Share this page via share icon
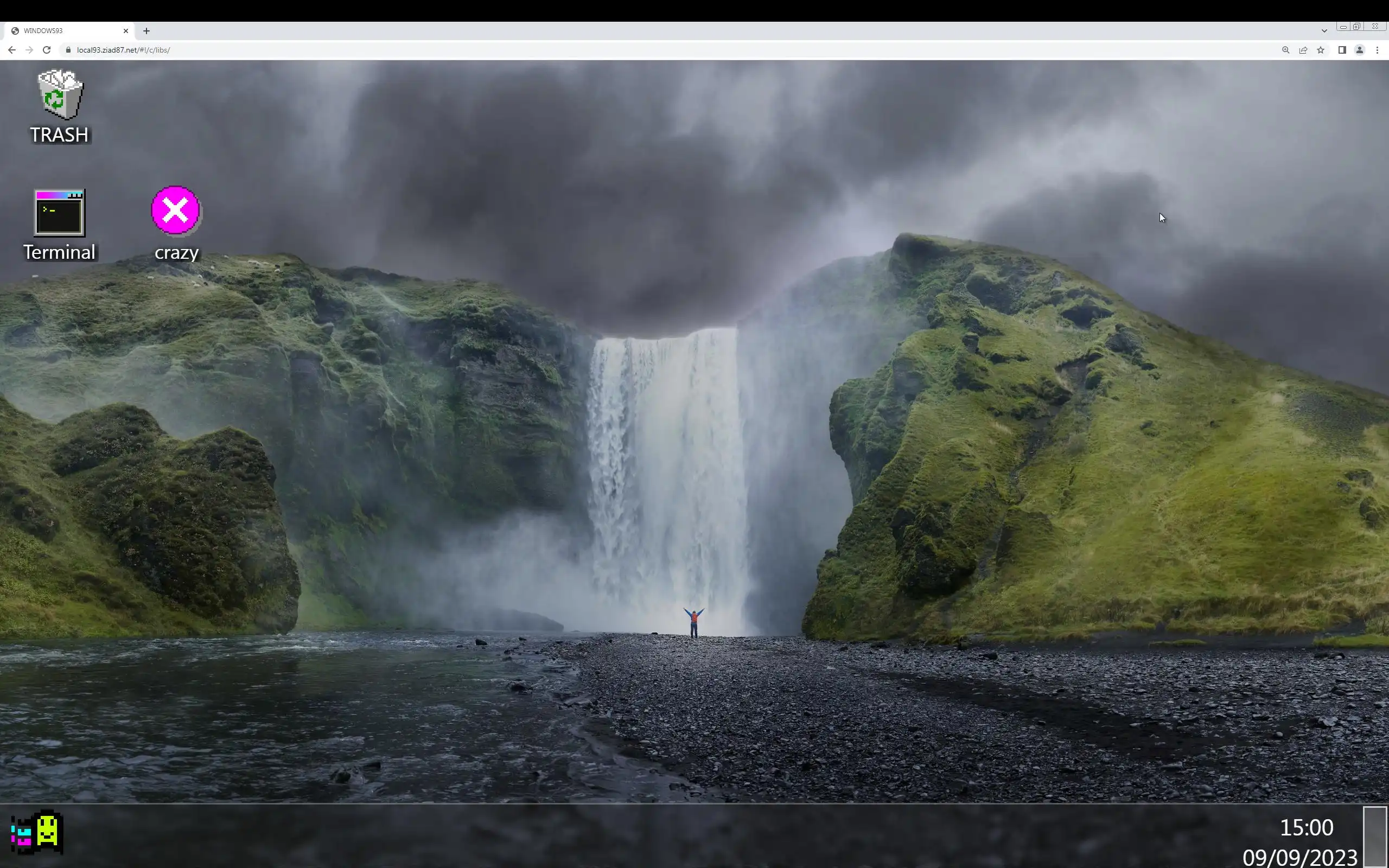This screenshot has width=1389, height=868. 1303,50
